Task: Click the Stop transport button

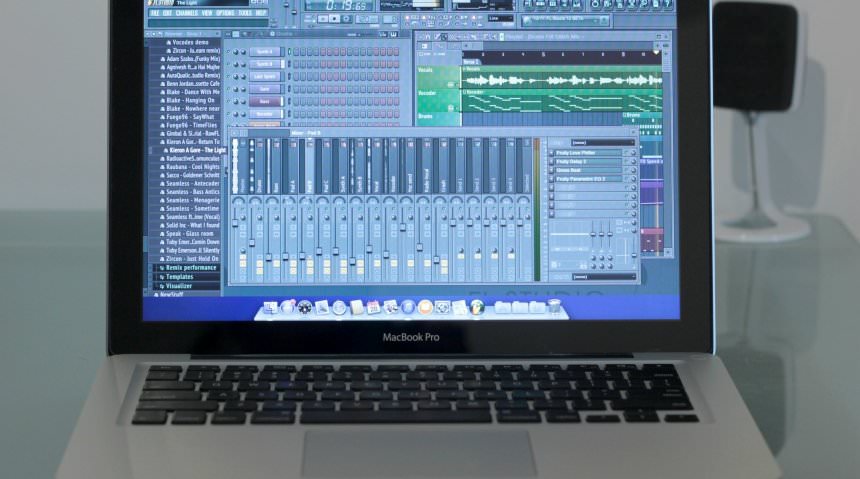Action: coord(335,19)
